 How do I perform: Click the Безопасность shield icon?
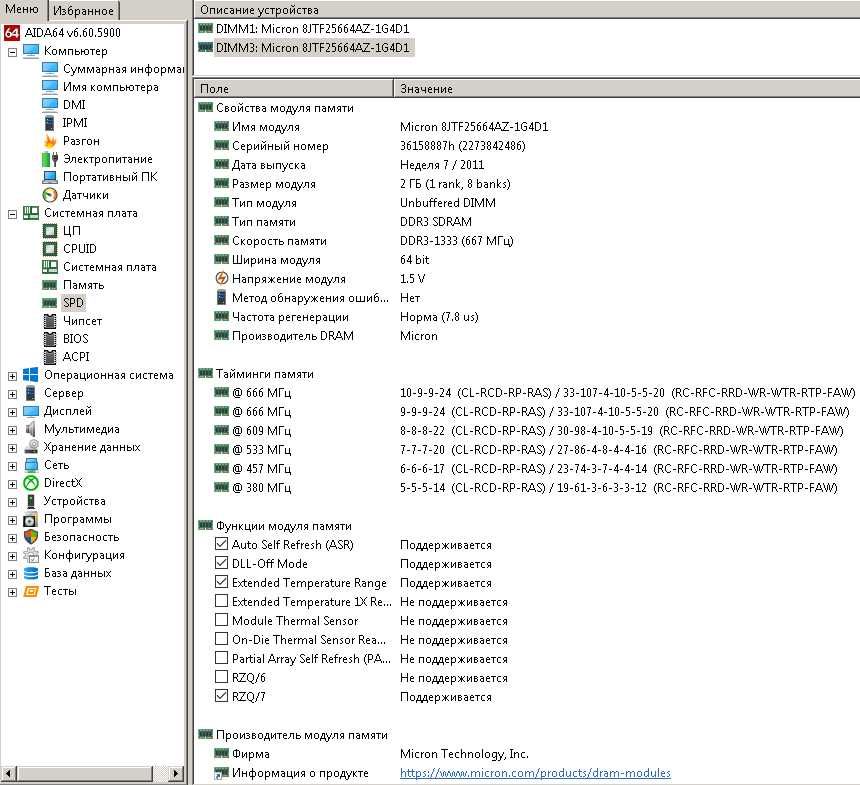[31, 536]
